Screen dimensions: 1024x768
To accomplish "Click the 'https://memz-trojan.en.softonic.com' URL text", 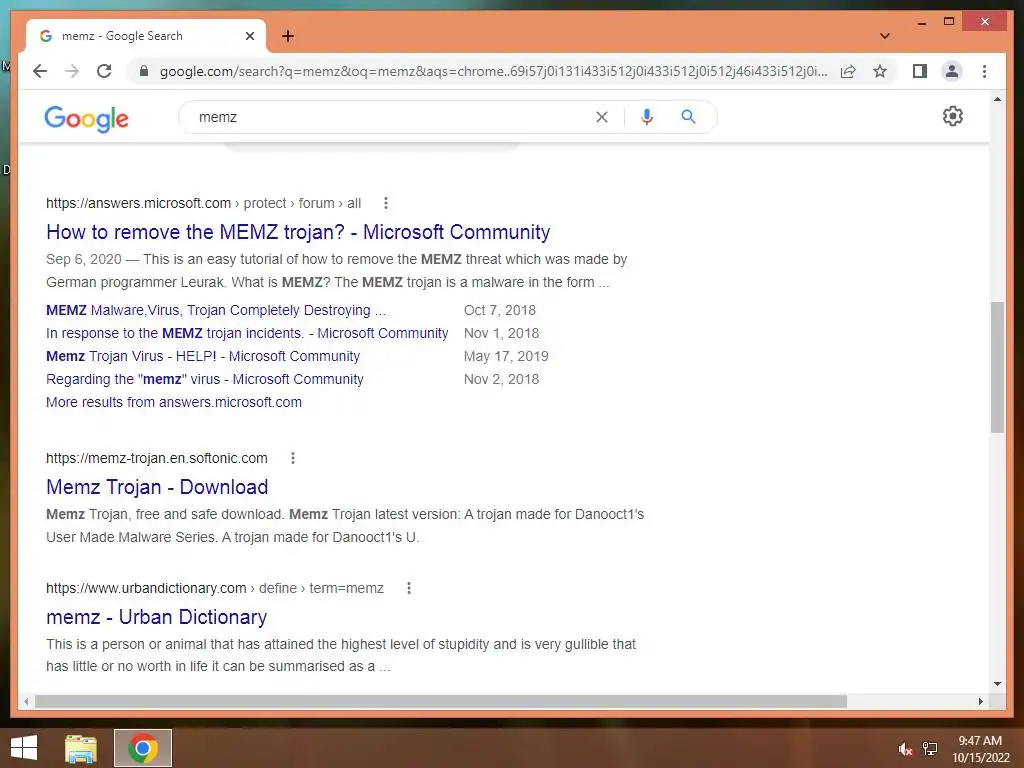I will point(157,458).
